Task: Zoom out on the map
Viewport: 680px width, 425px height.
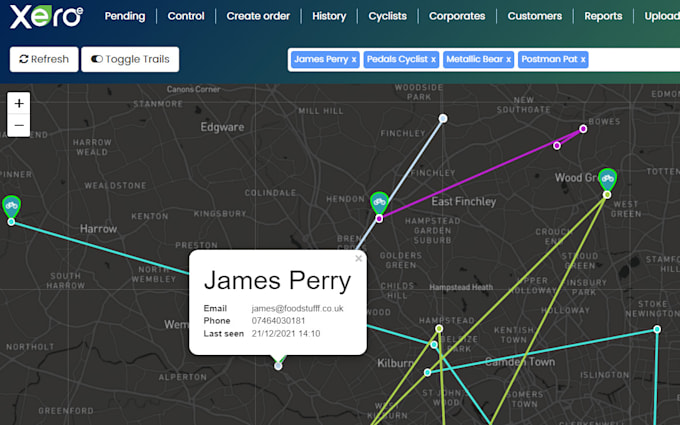Action: coord(19,126)
